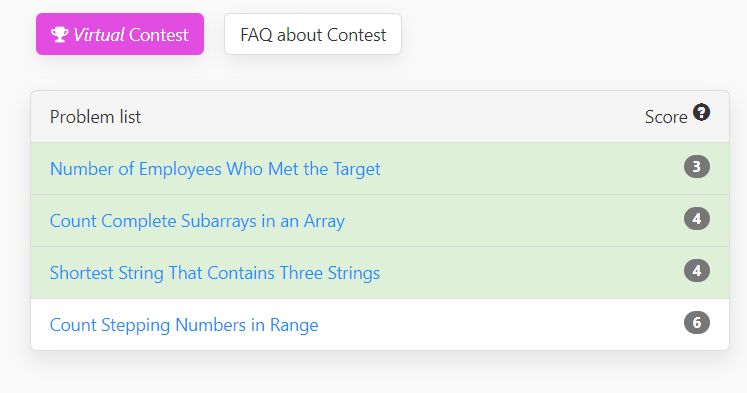Image resolution: width=747 pixels, height=393 pixels.
Task: Open the FAQ about Contest page
Action: coord(313,34)
